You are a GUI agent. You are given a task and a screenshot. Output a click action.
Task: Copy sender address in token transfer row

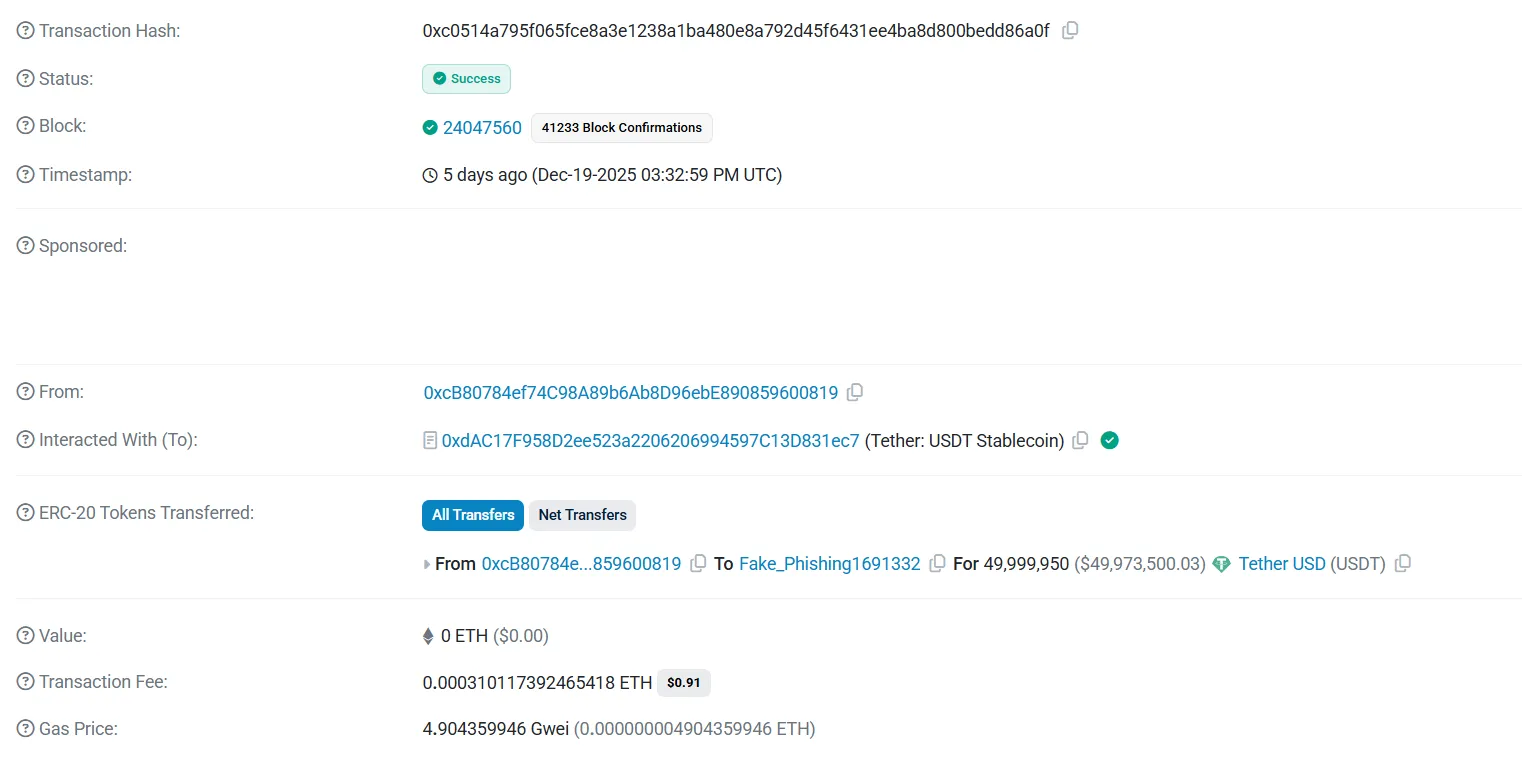[x=699, y=563]
